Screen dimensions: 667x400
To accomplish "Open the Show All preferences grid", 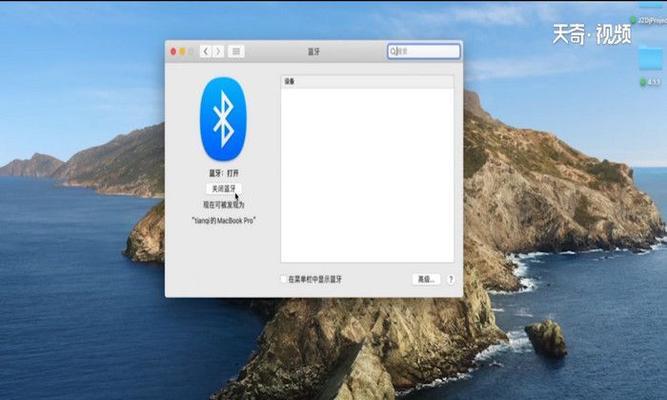I will (x=236, y=51).
